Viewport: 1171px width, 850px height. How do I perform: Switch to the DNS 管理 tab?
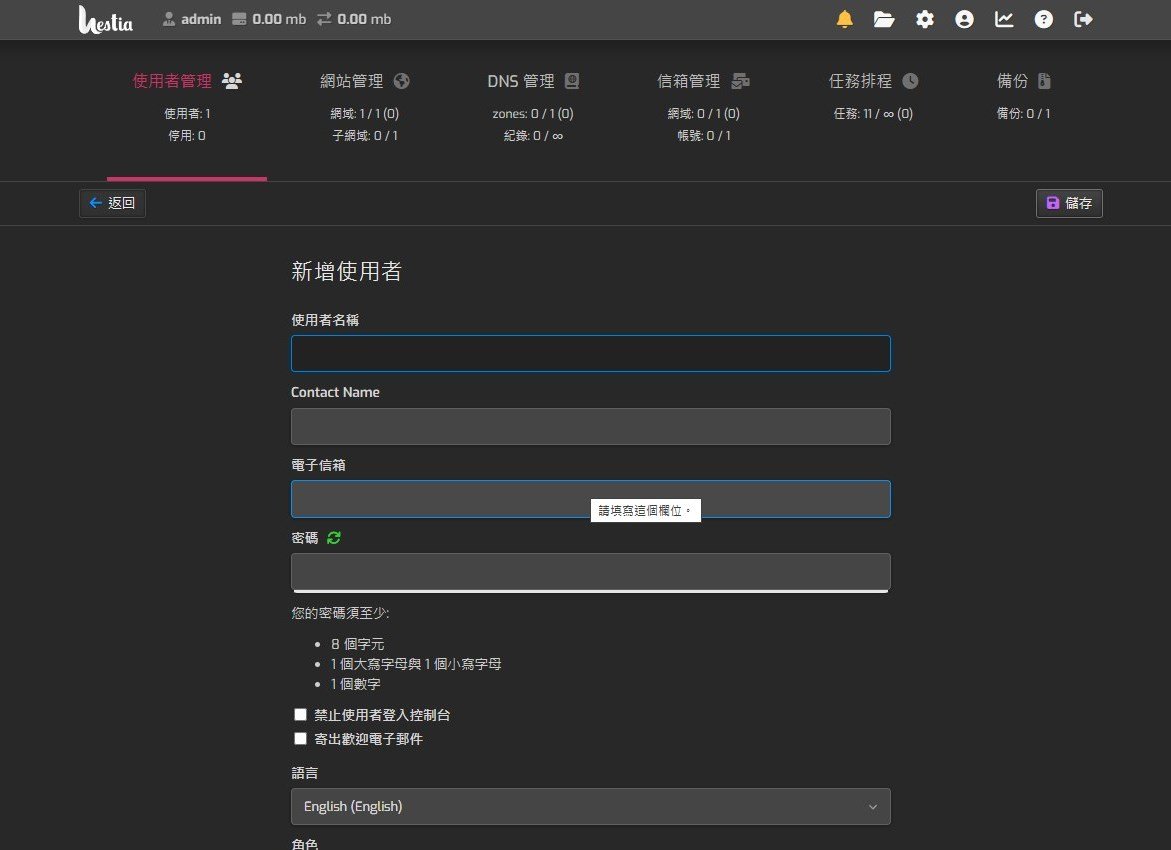pyautogui.click(x=533, y=108)
